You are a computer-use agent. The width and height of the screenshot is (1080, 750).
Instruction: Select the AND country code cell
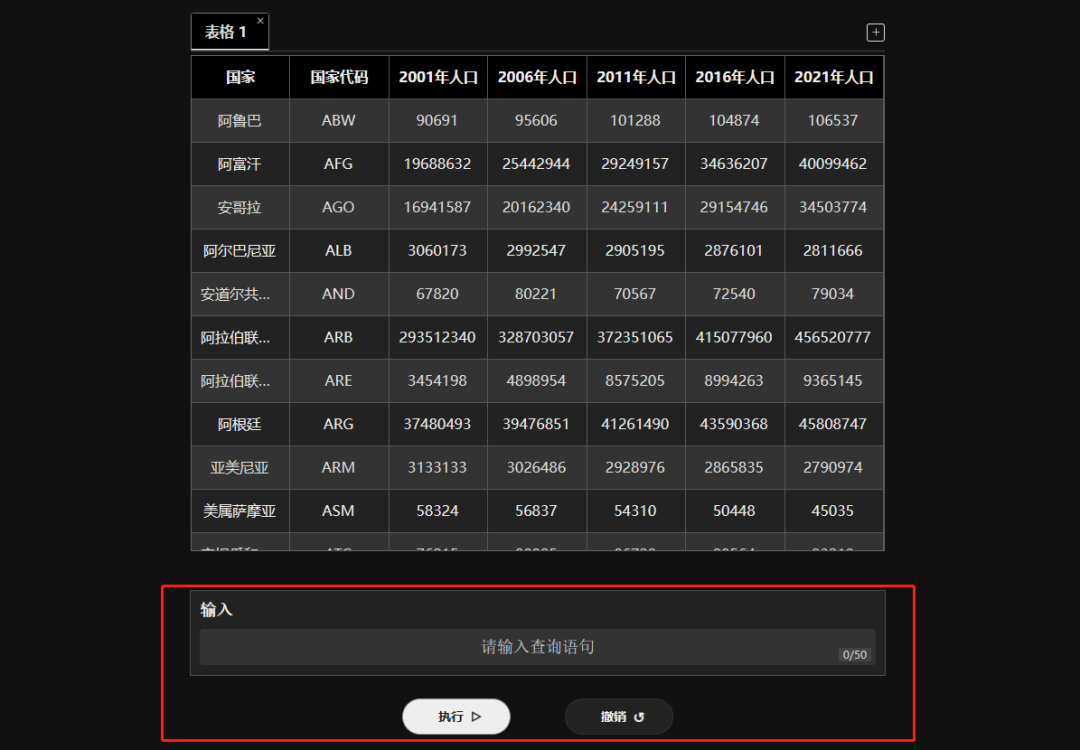point(339,294)
